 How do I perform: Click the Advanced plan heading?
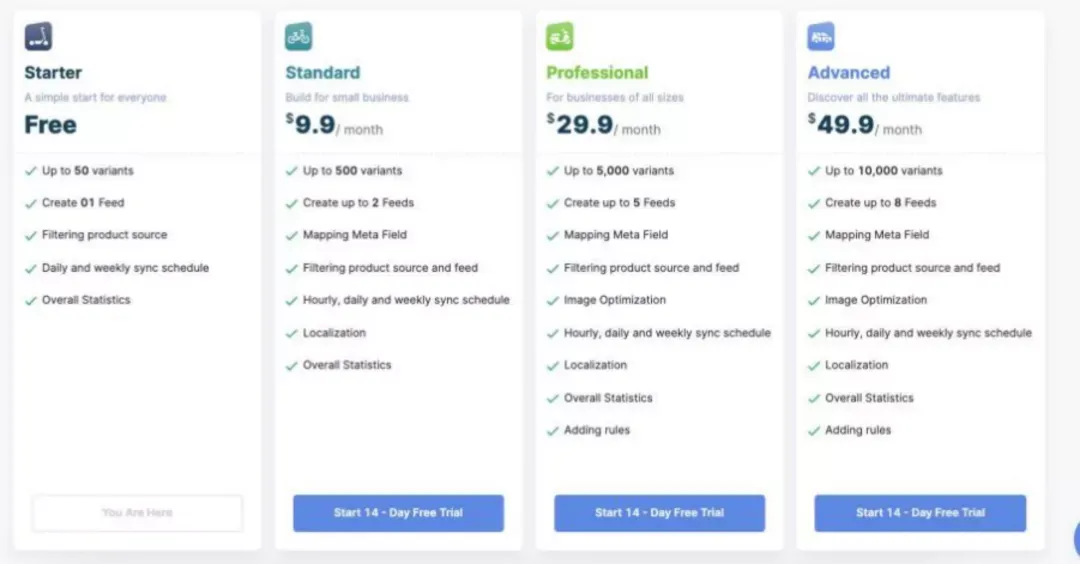point(849,72)
